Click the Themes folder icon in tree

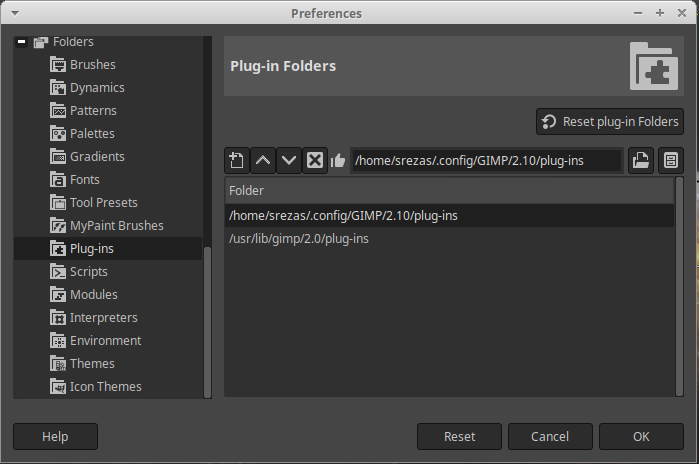(x=58, y=364)
